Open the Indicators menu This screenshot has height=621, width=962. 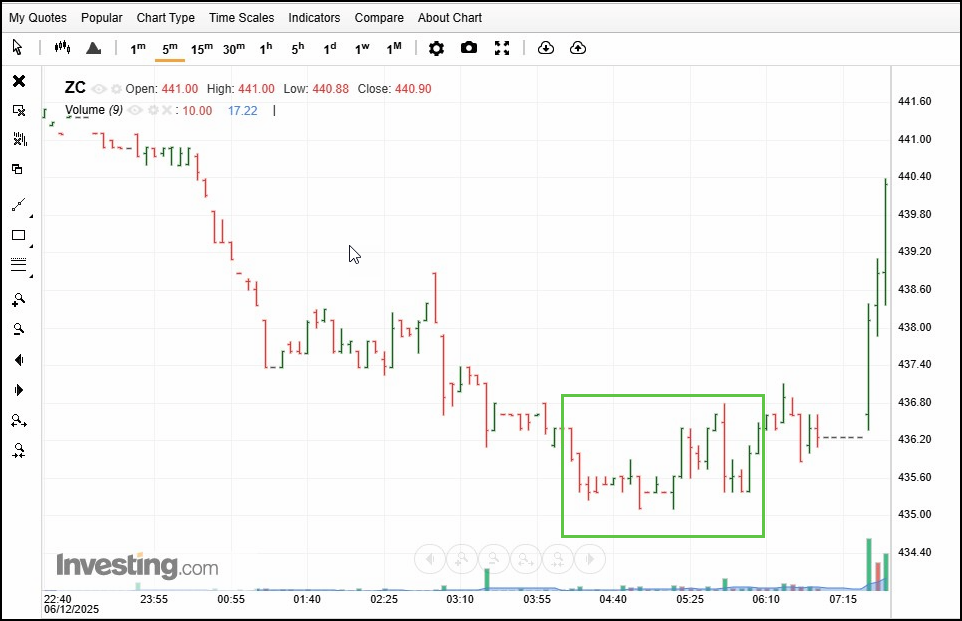[x=314, y=18]
